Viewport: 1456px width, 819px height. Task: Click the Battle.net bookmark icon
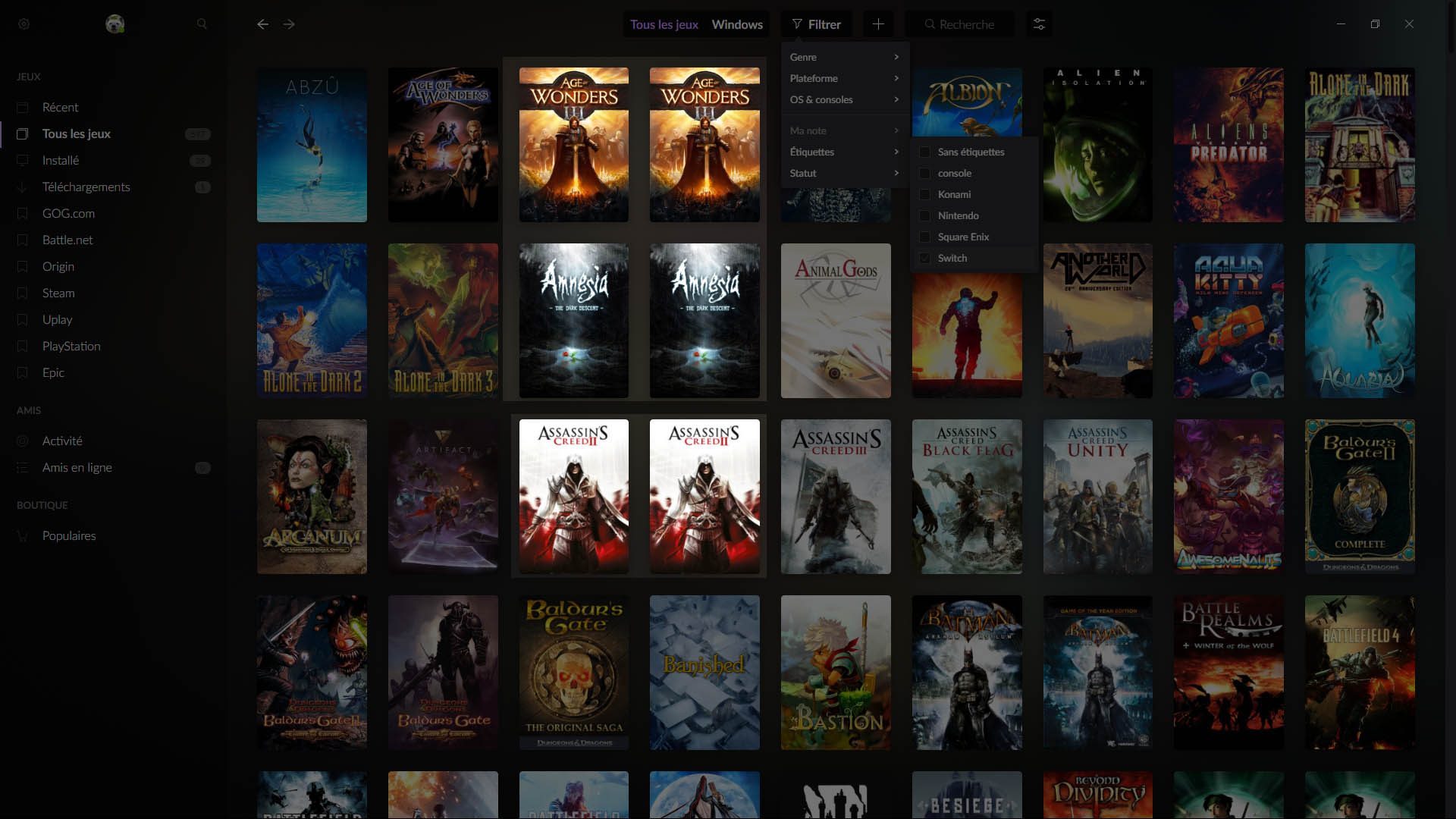[x=23, y=240]
